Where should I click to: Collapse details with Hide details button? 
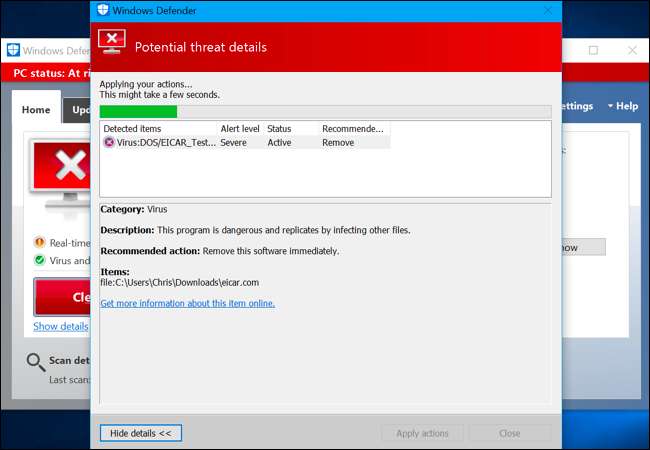141,433
